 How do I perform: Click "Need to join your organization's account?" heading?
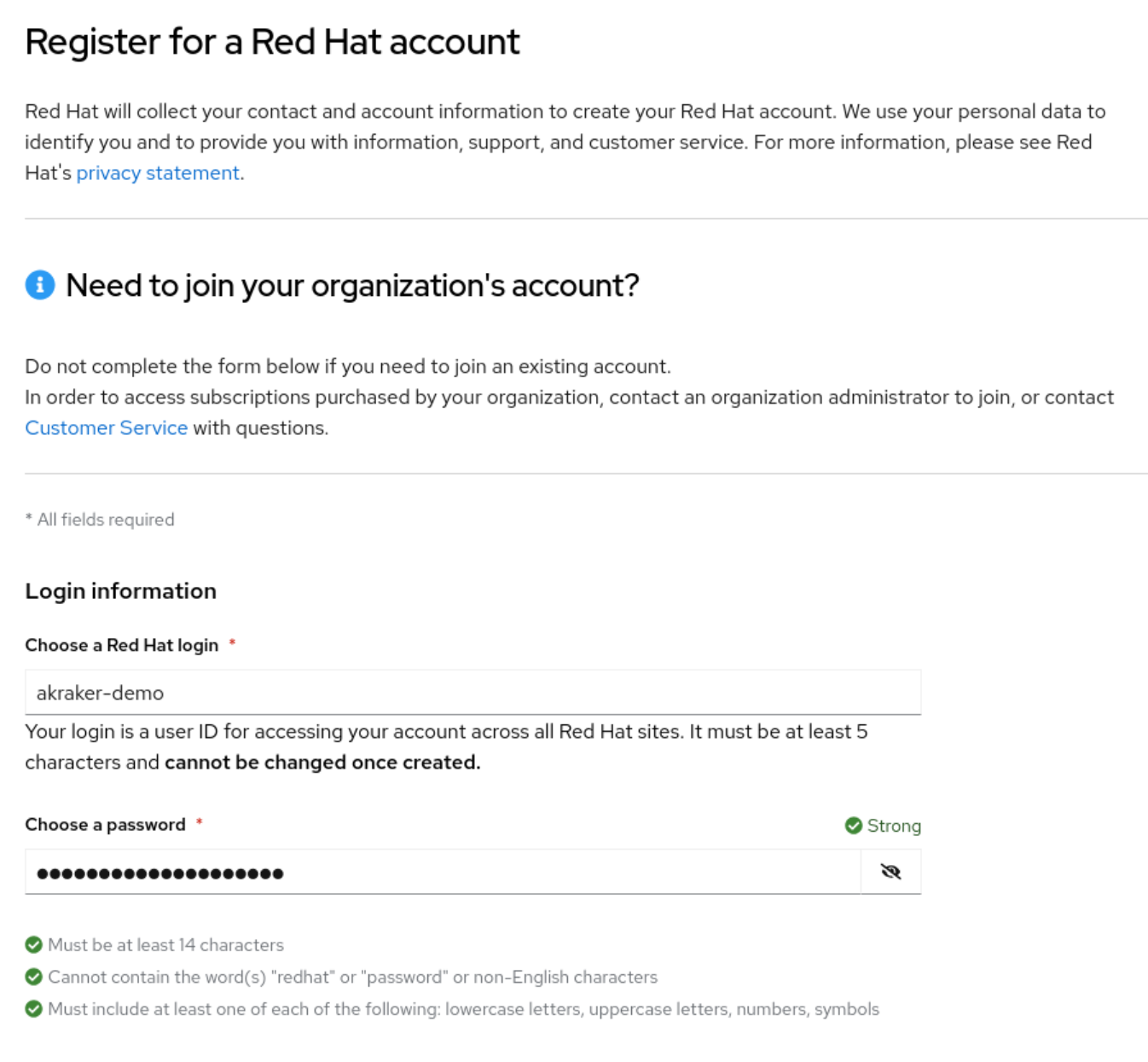click(x=352, y=286)
